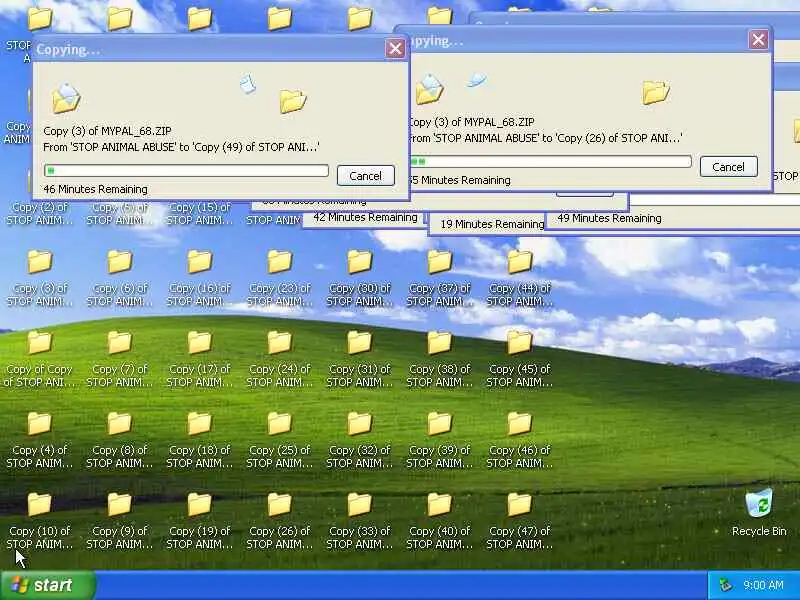Click folder Copy (40) of STOP ANIM
The image size is (800, 600).
(x=439, y=521)
